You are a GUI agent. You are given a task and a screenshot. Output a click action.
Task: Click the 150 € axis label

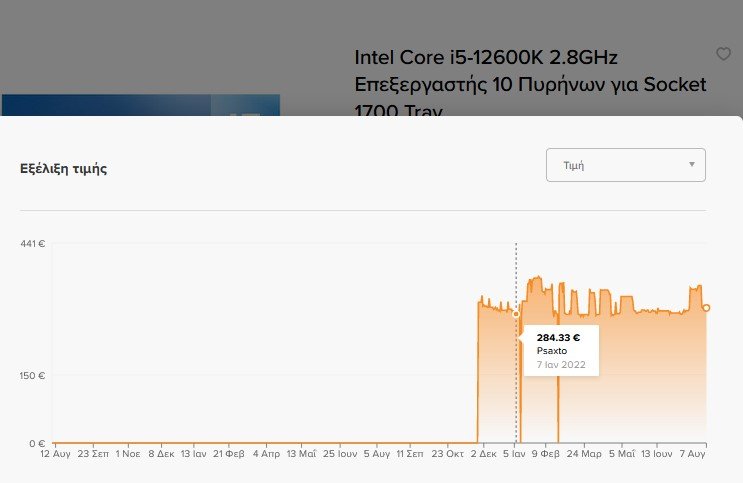32,375
